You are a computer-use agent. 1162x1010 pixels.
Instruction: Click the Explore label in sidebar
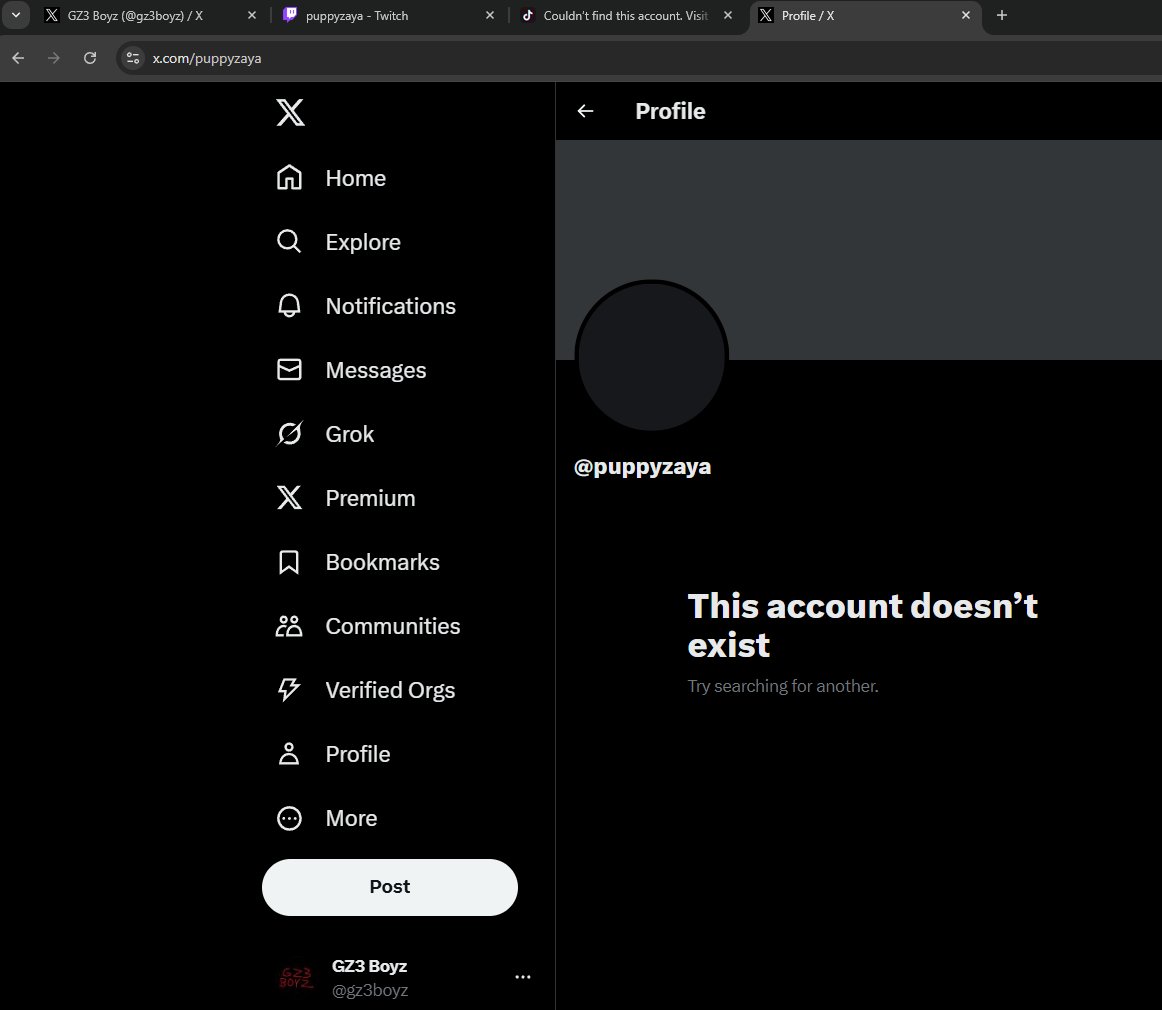coord(363,242)
